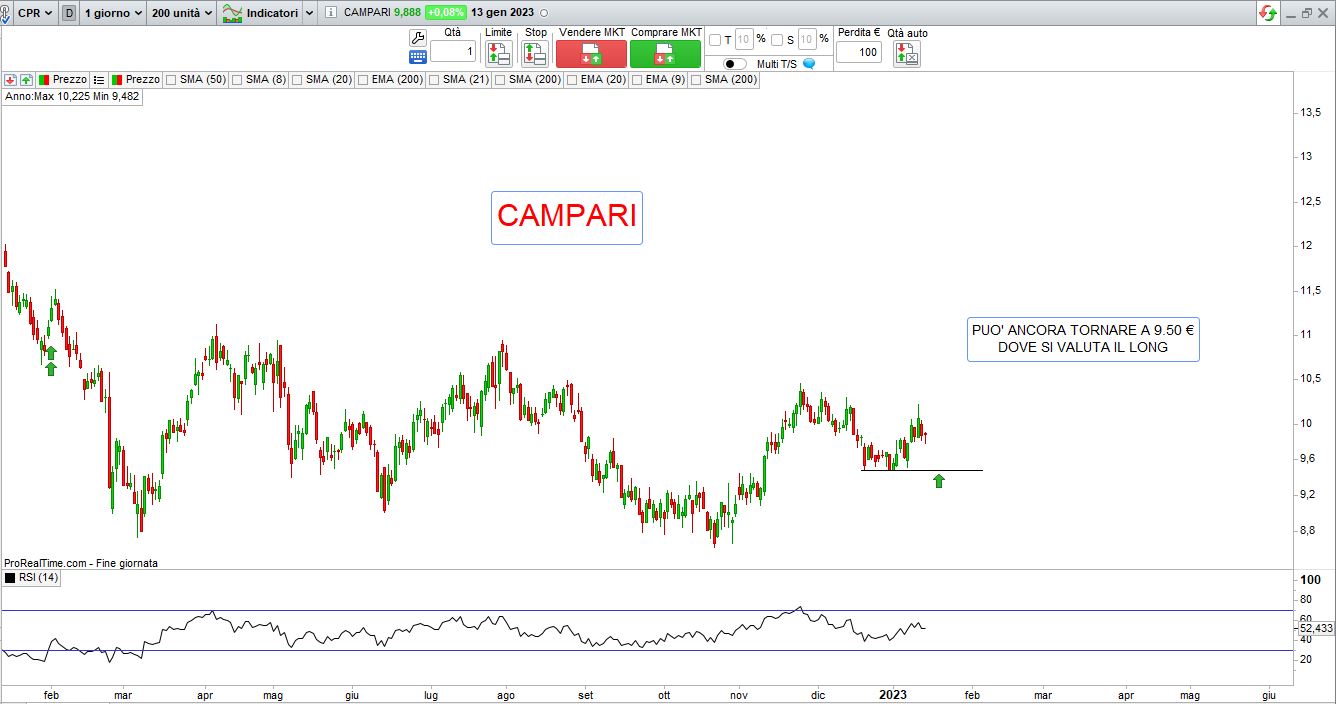Click the Anno:Max 10,225 Min 9,482 label
Image resolution: width=1336 pixels, height=704 pixels.
tap(72, 96)
